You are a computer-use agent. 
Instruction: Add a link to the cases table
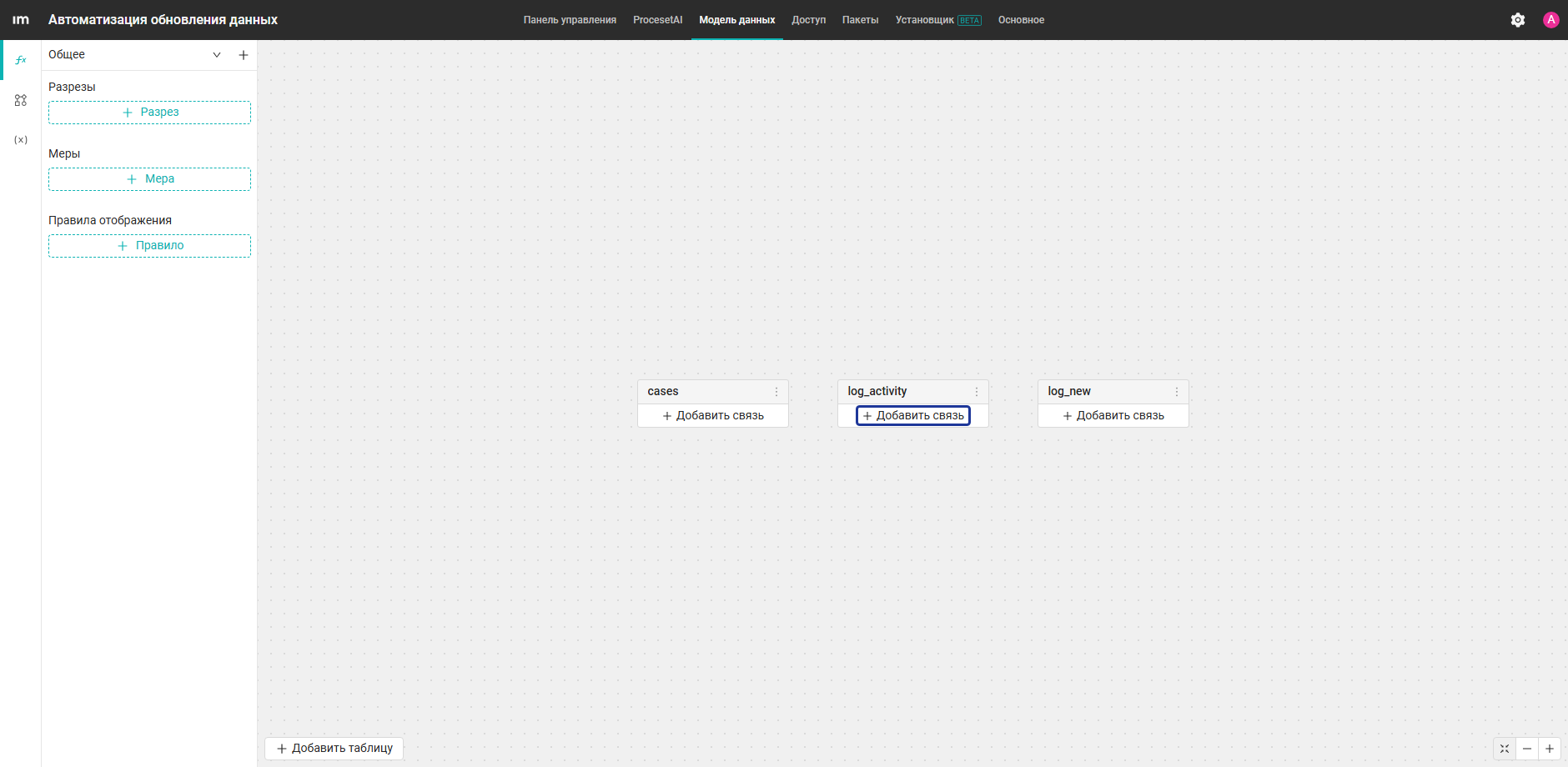tap(713, 416)
